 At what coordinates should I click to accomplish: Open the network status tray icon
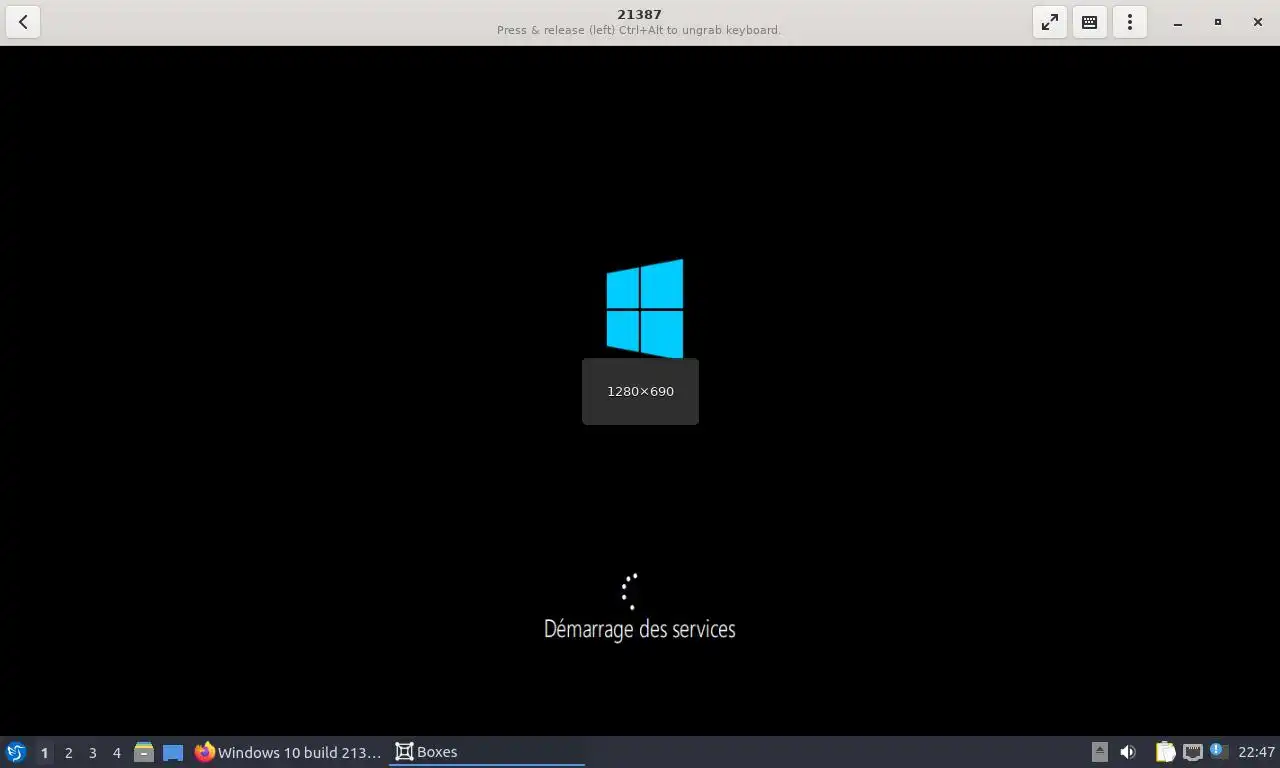point(1193,752)
